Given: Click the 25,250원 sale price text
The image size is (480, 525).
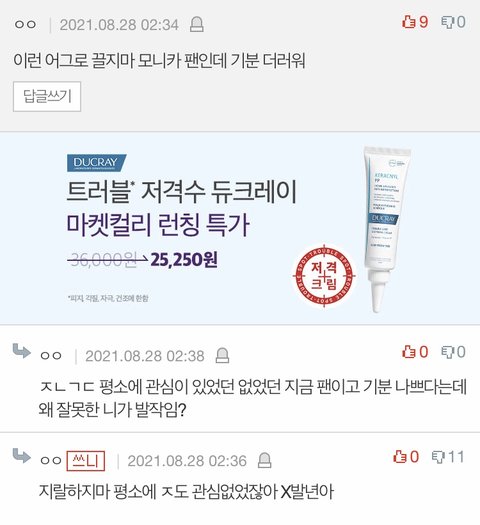Looking at the screenshot, I should (184, 259).
